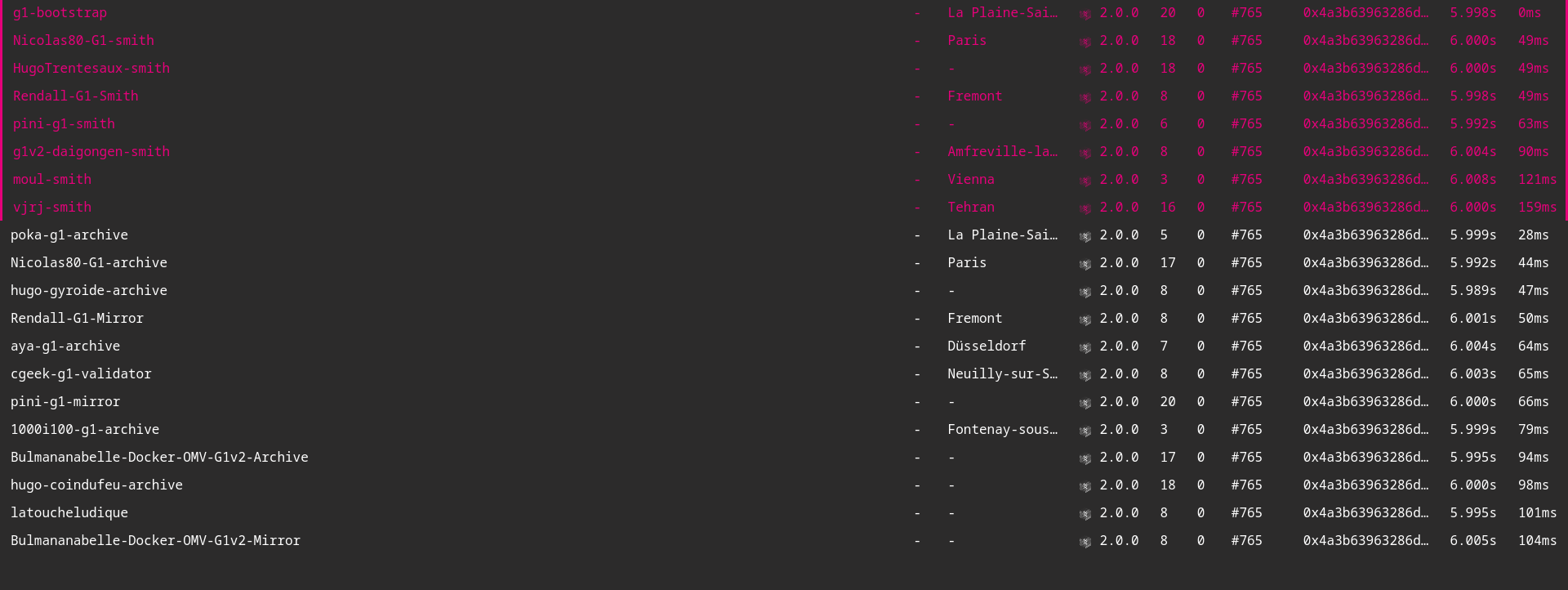Select the Nicolas80-G1-smith node name
Image resolution: width=1568 pixels, height=590 pixels.
[x=83, y=41]
